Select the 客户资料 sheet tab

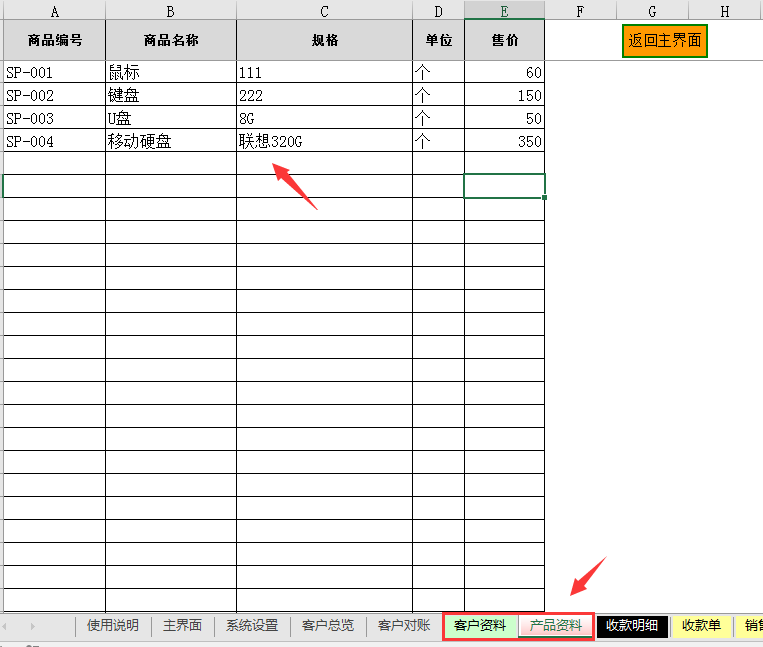480,626
